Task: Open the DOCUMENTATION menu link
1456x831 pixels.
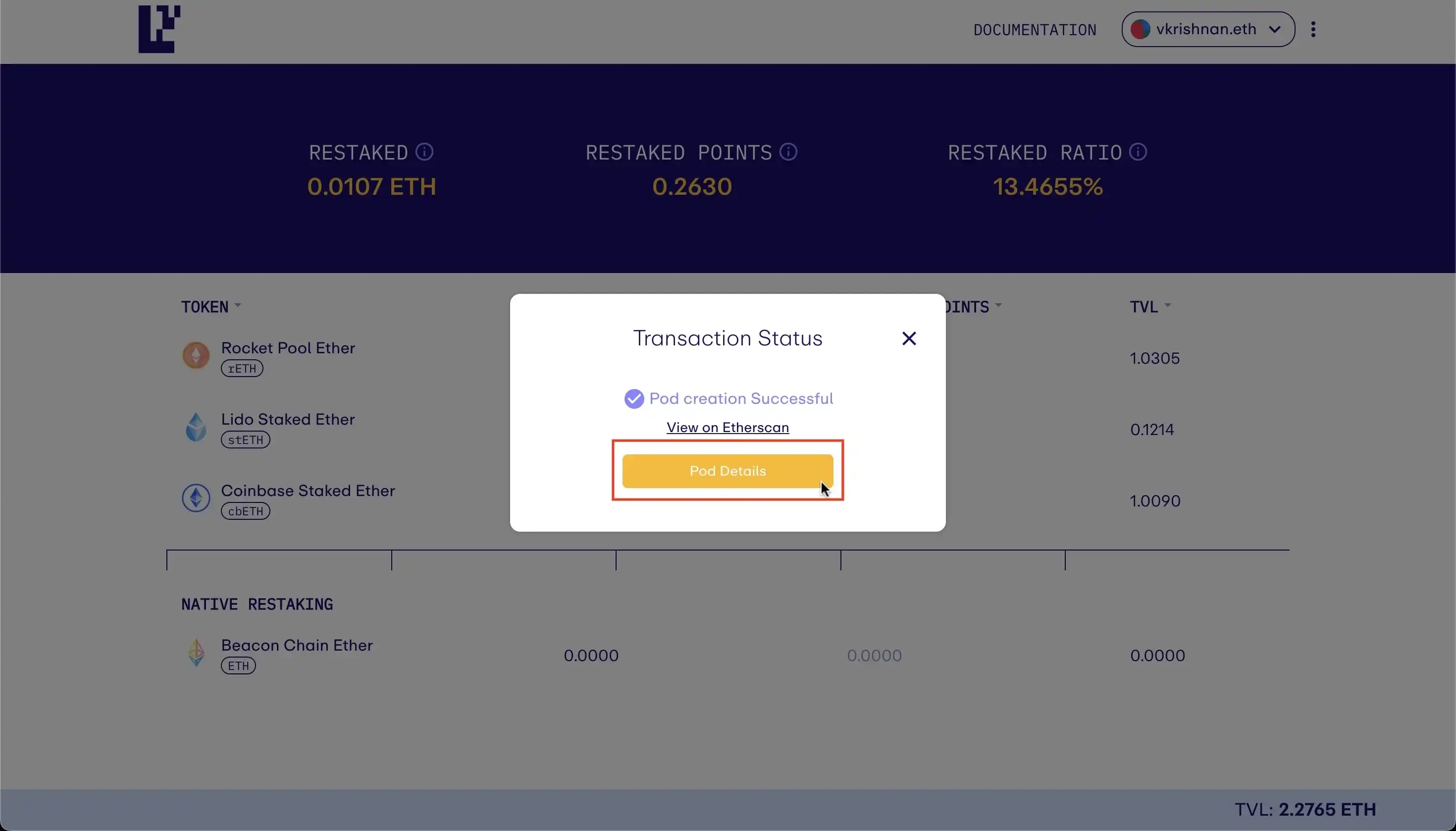Action: tap(1035, 30)
